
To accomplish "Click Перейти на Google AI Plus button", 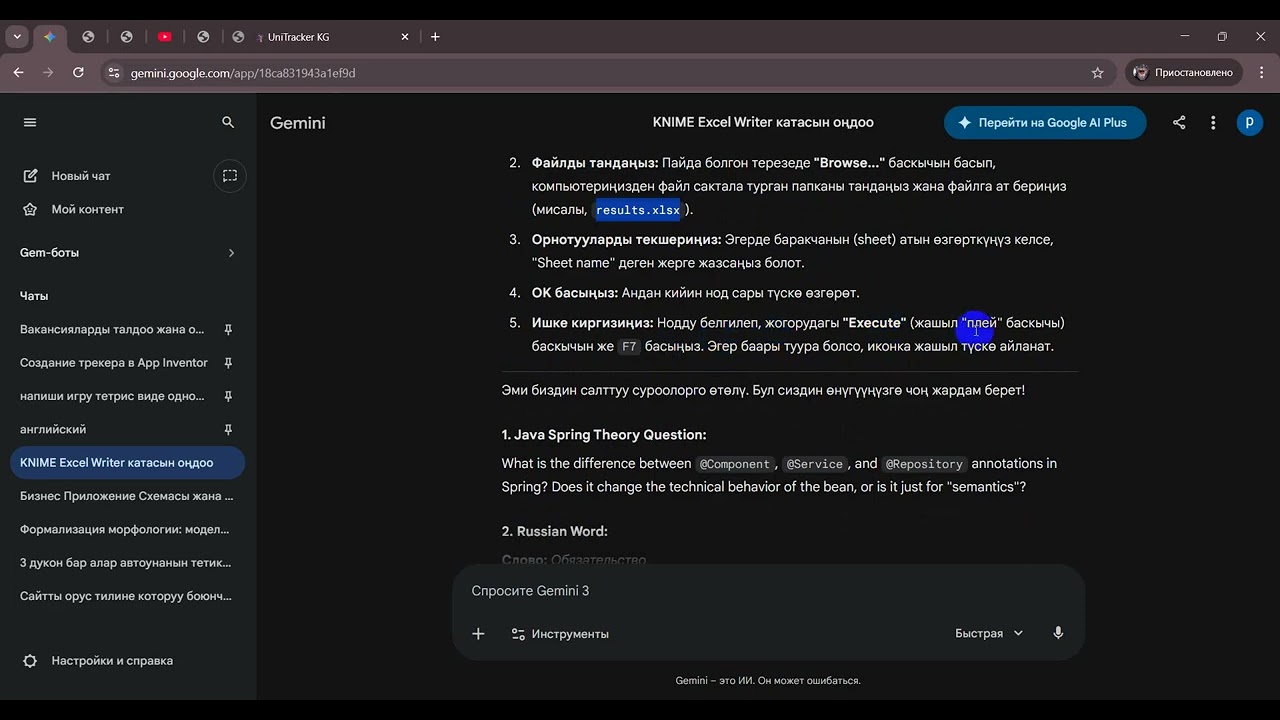I will [1045, 123].
